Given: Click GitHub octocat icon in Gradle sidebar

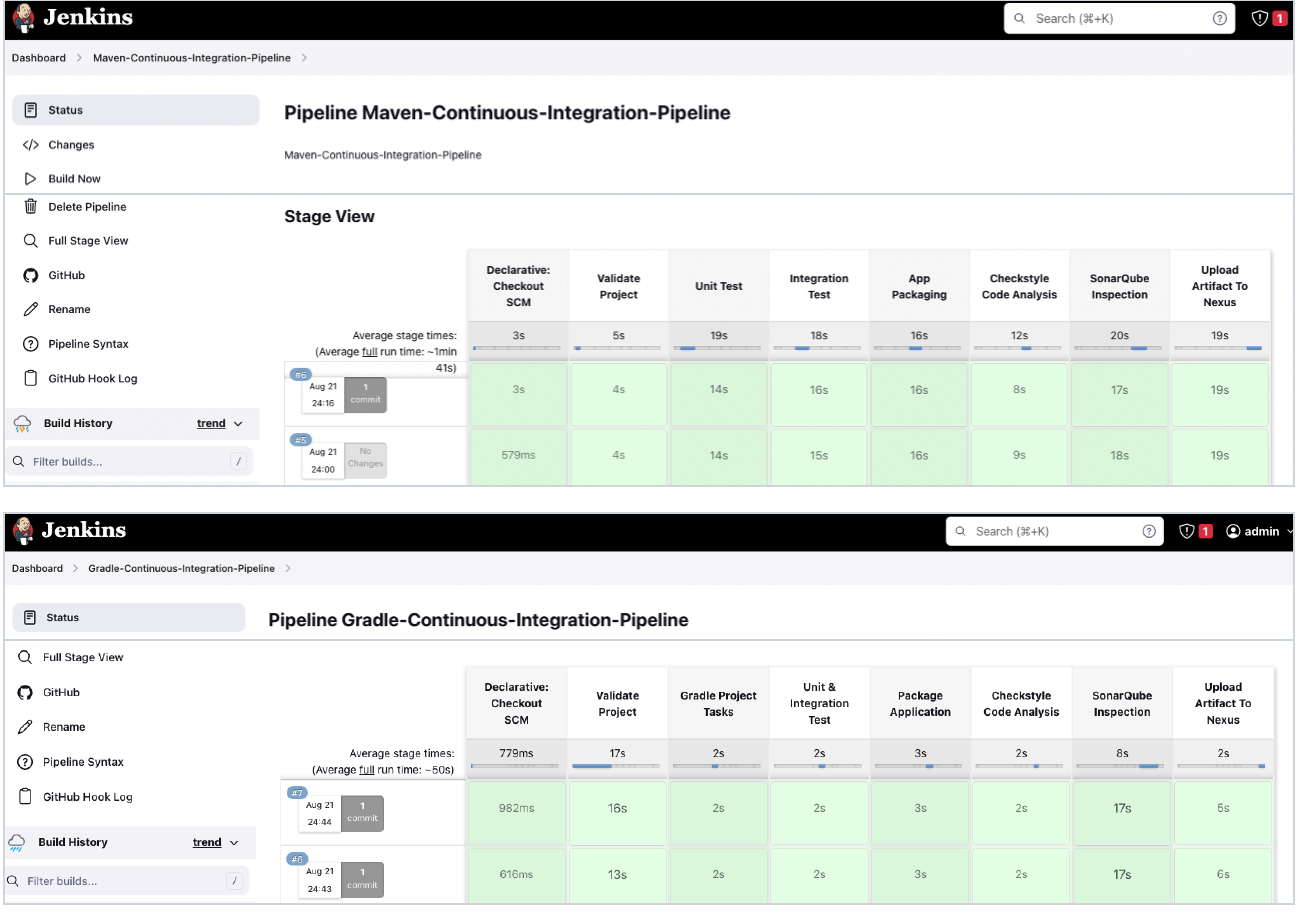Looking at the screenshot, I should [25, 692].
